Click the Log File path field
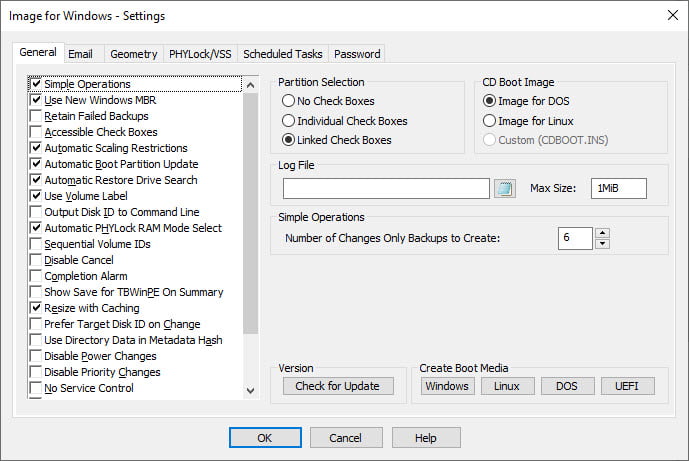Screen dimensions: 689x461 coord(386,188)
